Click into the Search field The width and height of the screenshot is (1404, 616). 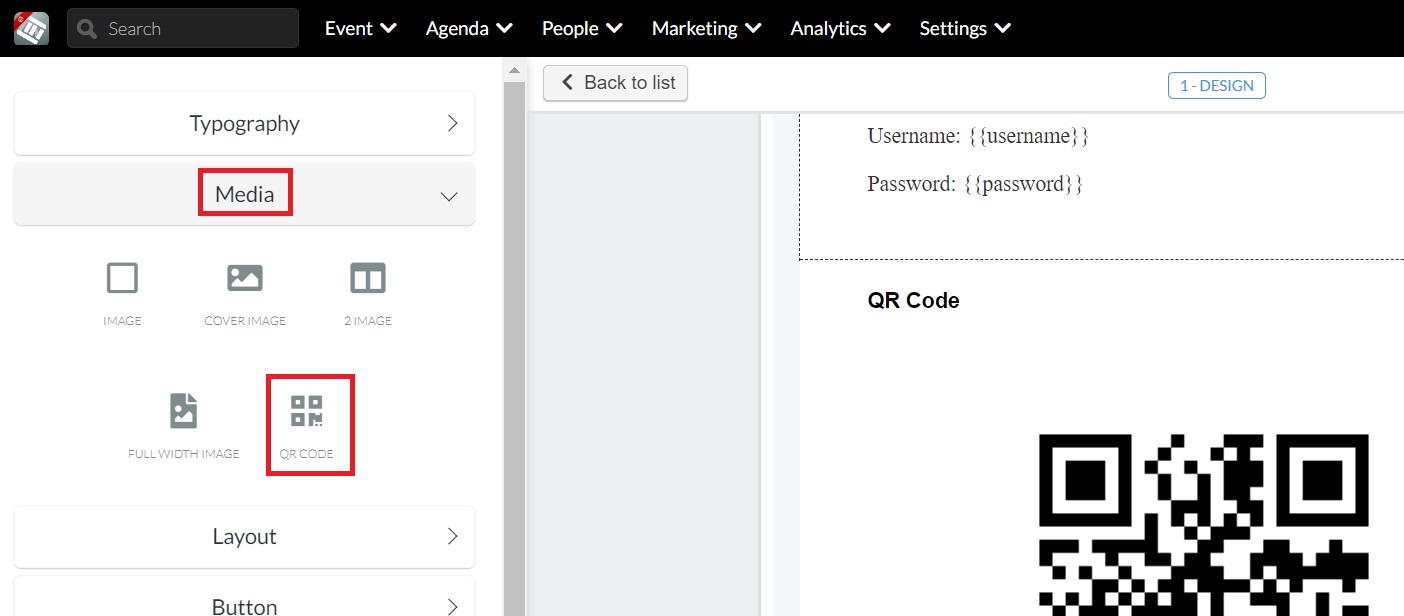pyautogui.click(x=183, y=28)
